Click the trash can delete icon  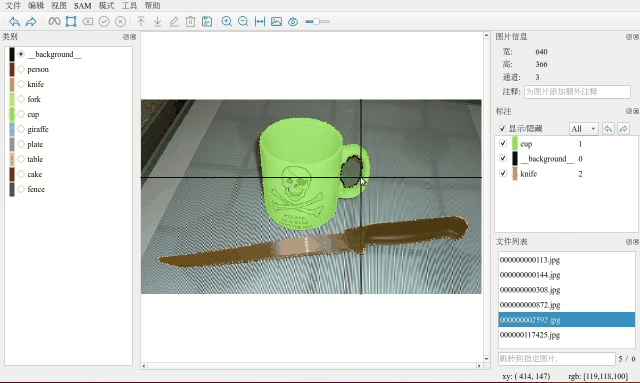pyautogui.click(x=190, y=22)
